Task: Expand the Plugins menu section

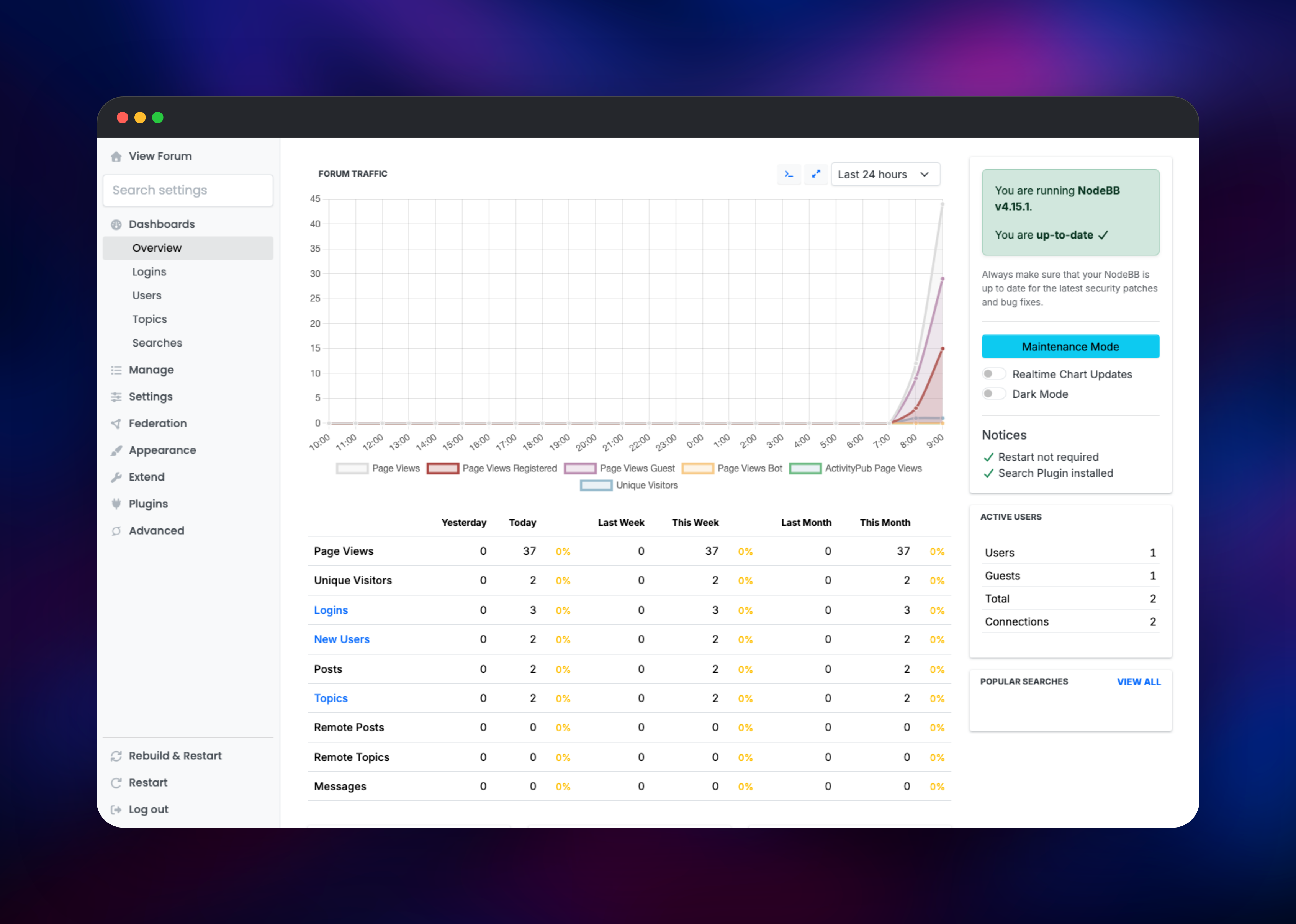Action: point(188,504)
